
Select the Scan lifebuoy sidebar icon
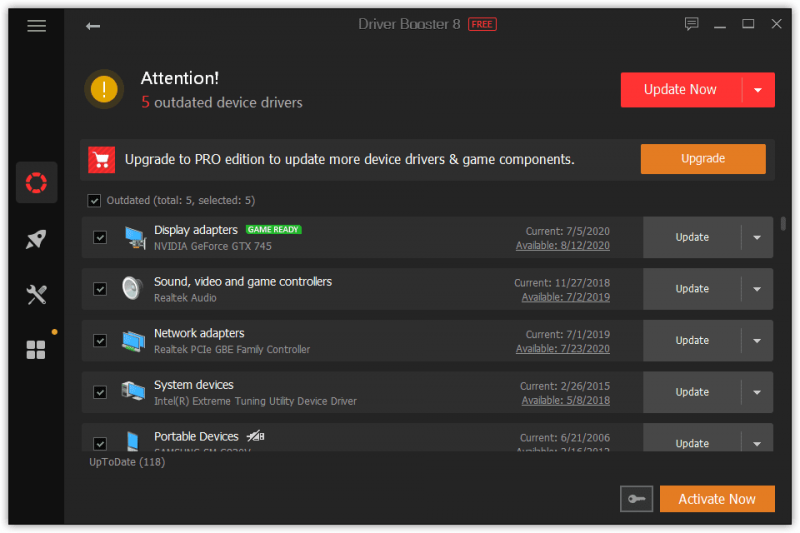click(36, 183)
